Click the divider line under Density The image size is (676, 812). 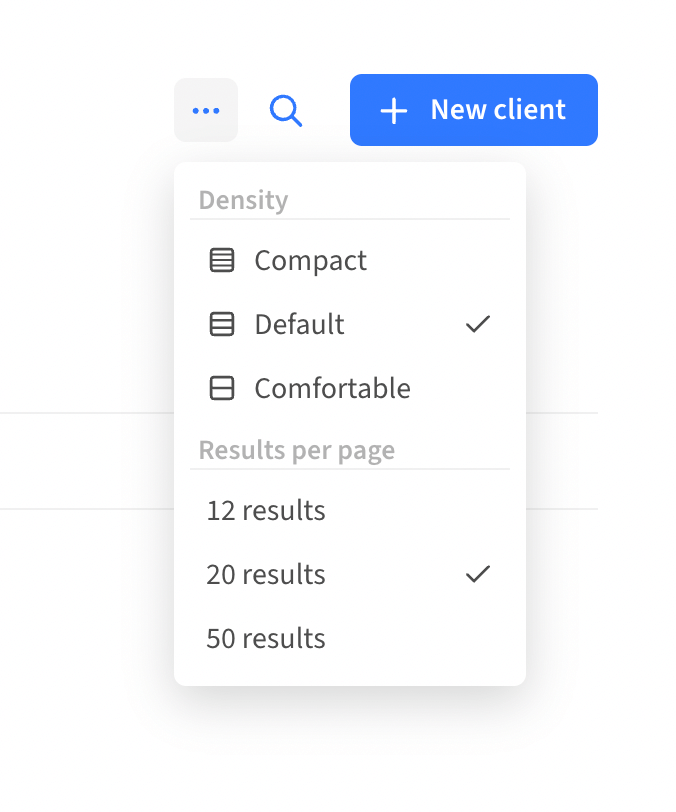click(x=350, y=219)
